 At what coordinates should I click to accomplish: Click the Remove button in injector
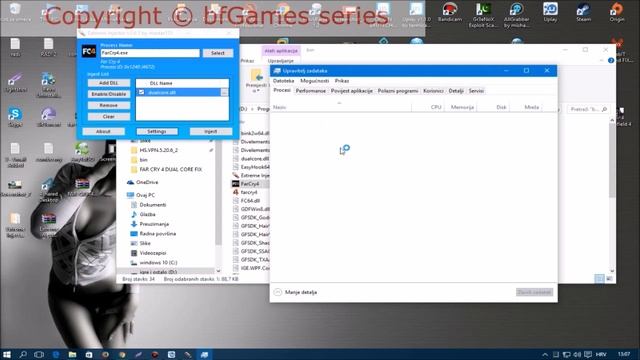(109, 105)
